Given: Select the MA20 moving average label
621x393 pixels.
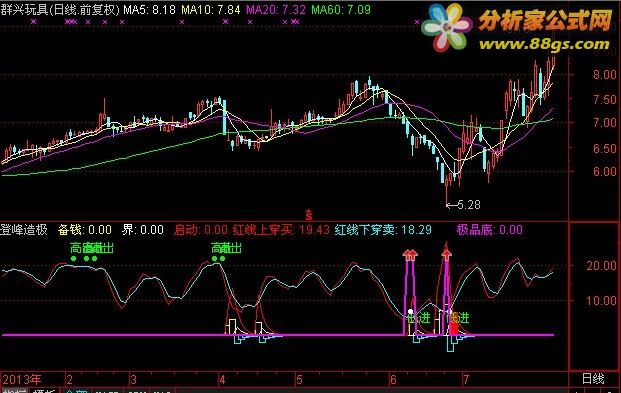Looking at the screenshot, I should coord(276,10).
